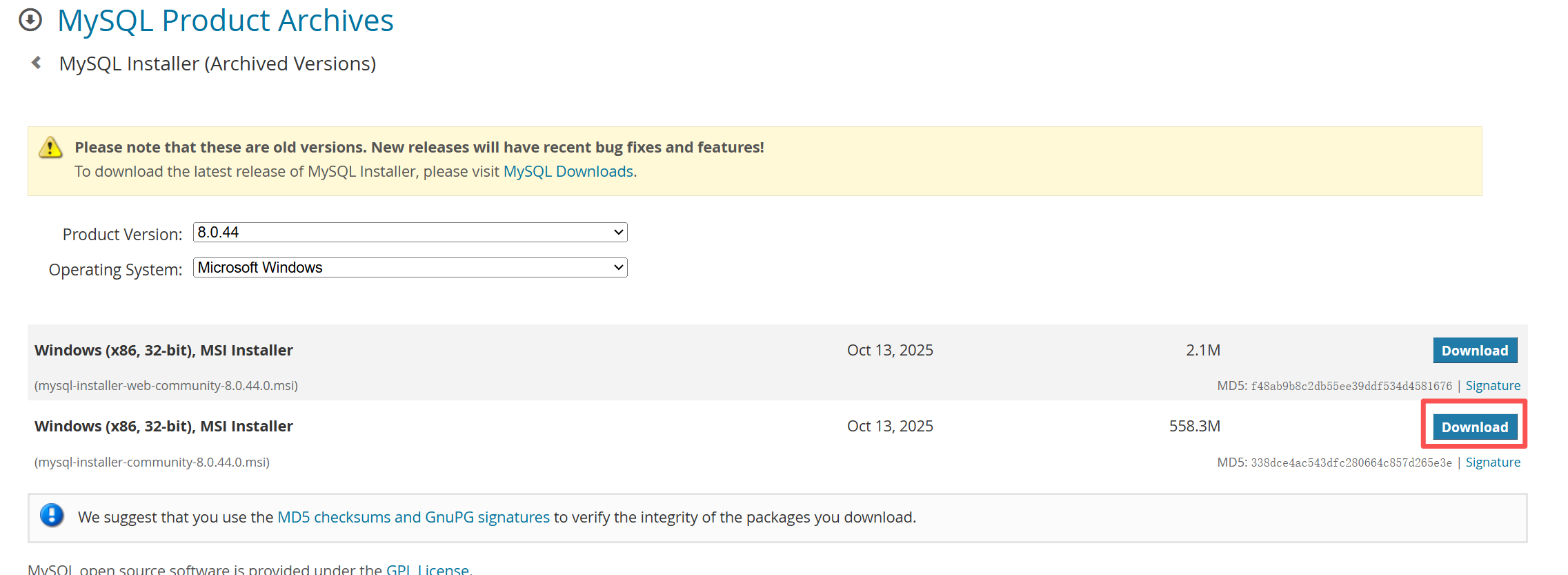This screenshot has height=575, width=1568.
Task: Open Signature link for web-community installer
Action: 1493,386
